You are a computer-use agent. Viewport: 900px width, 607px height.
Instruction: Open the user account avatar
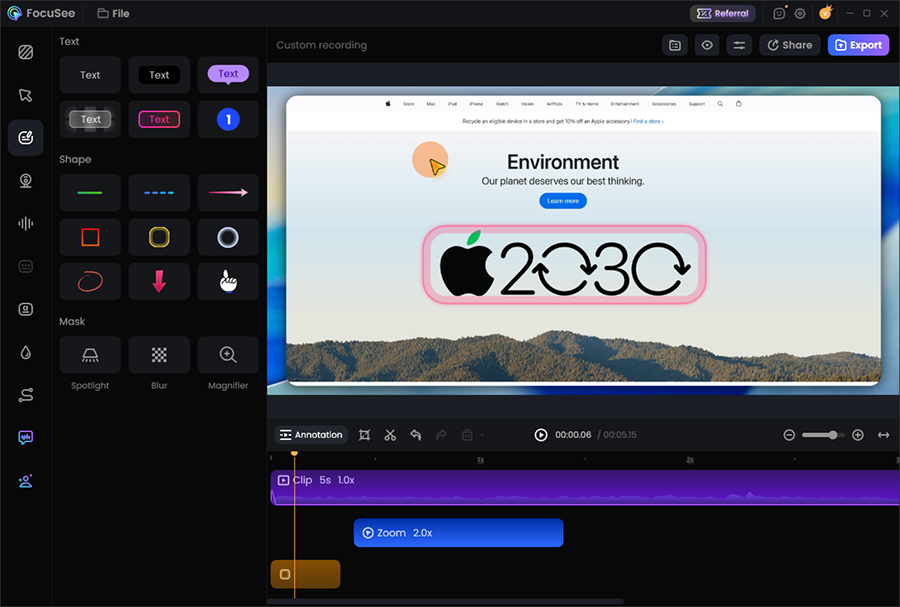[x=825, y=13]
